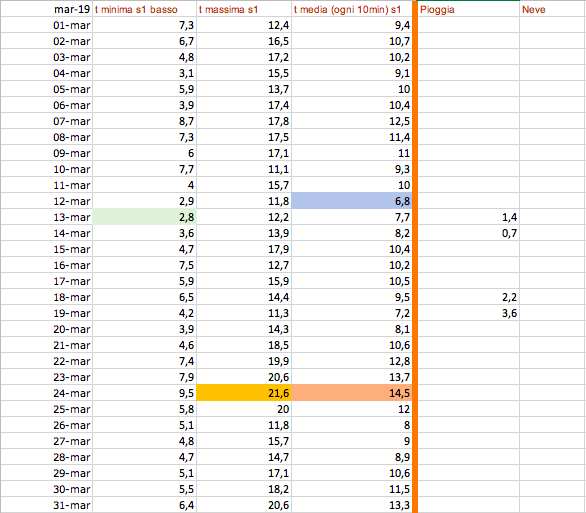Click the Pioggia value 3,6 on 19-mar
586x513 pixels.
click(x=468, y=313)
